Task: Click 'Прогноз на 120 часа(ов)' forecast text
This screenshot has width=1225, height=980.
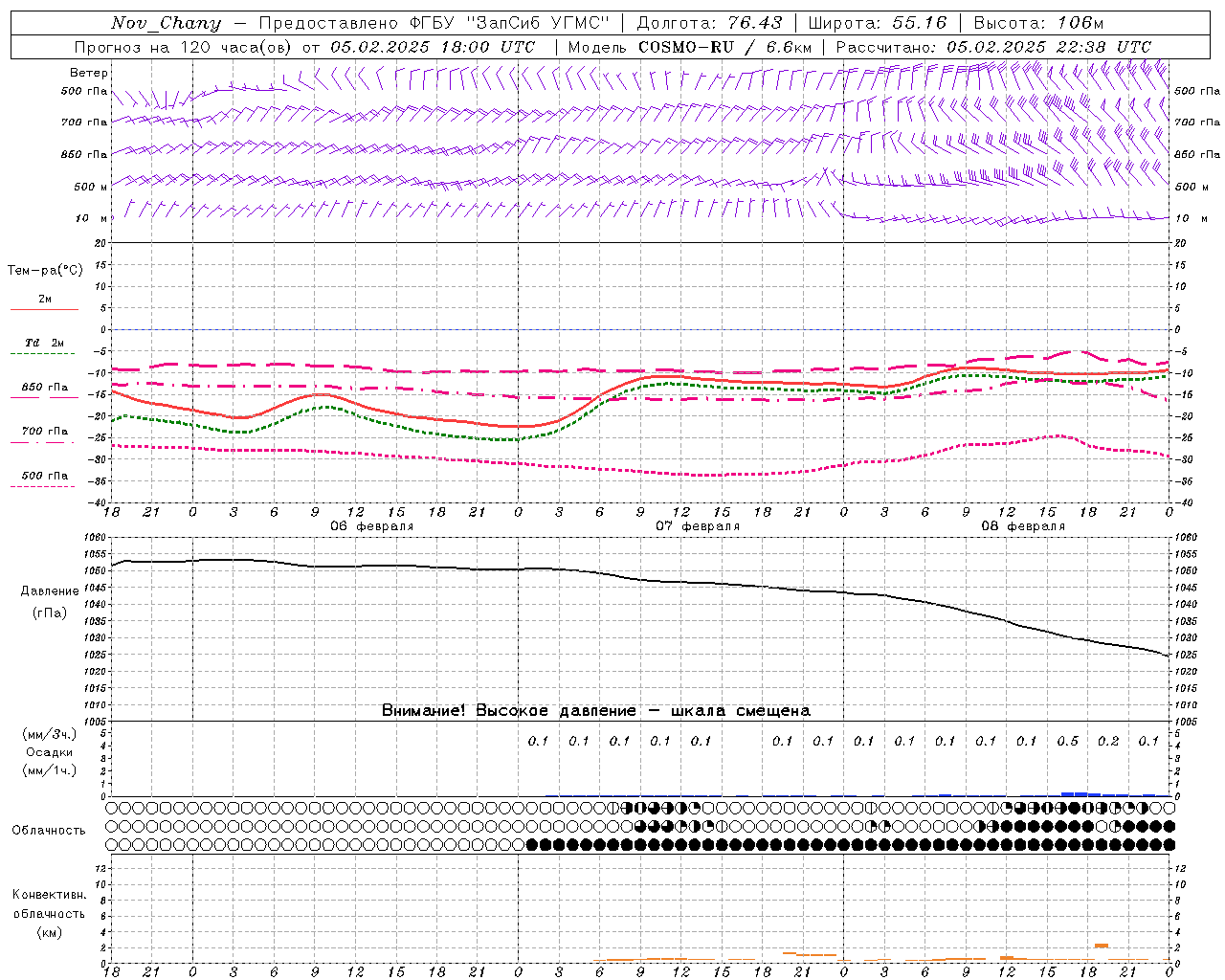Action: click(x=185, y=47)
